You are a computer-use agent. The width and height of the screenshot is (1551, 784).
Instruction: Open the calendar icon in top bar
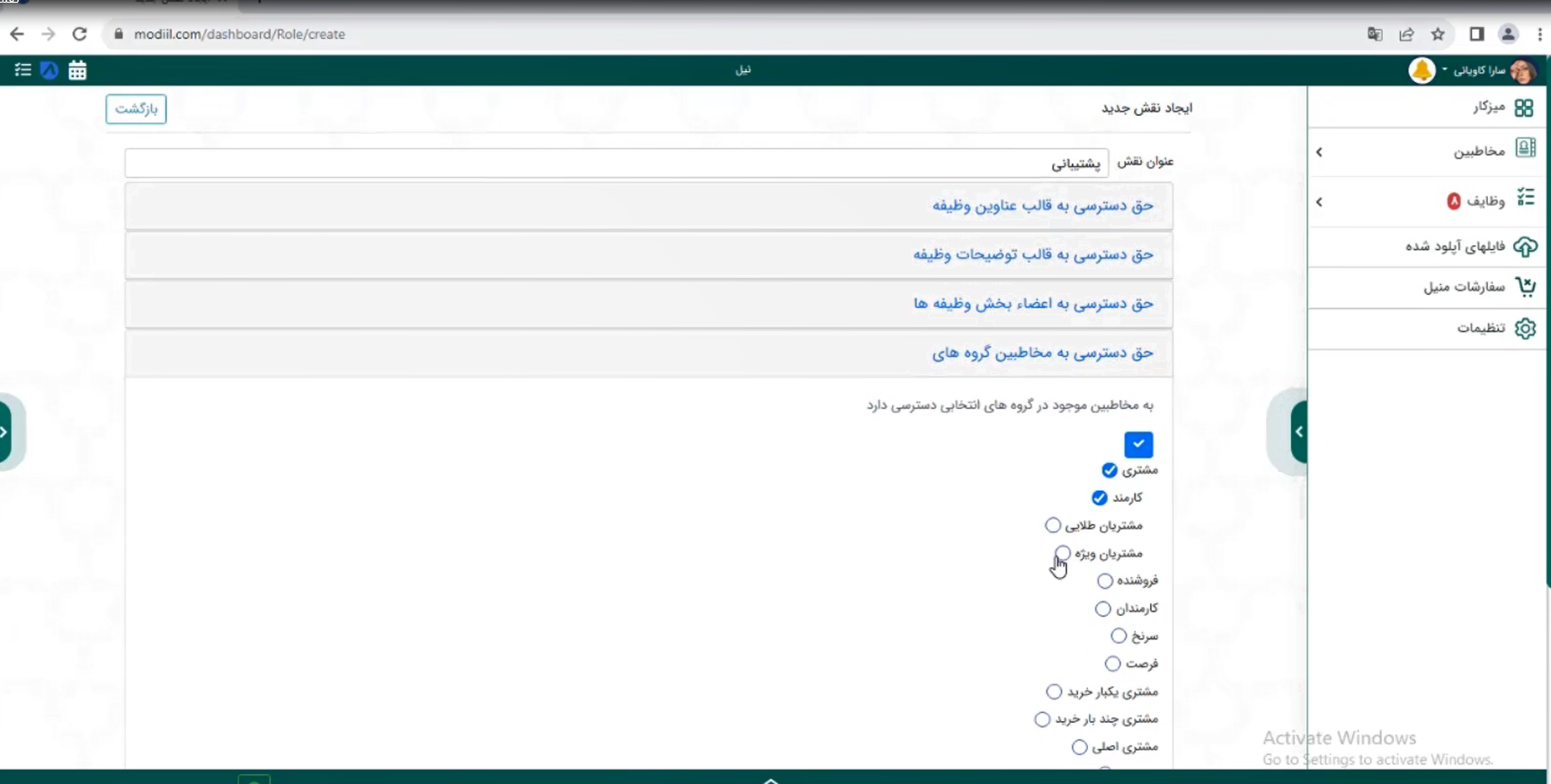(x=77, y=70)
